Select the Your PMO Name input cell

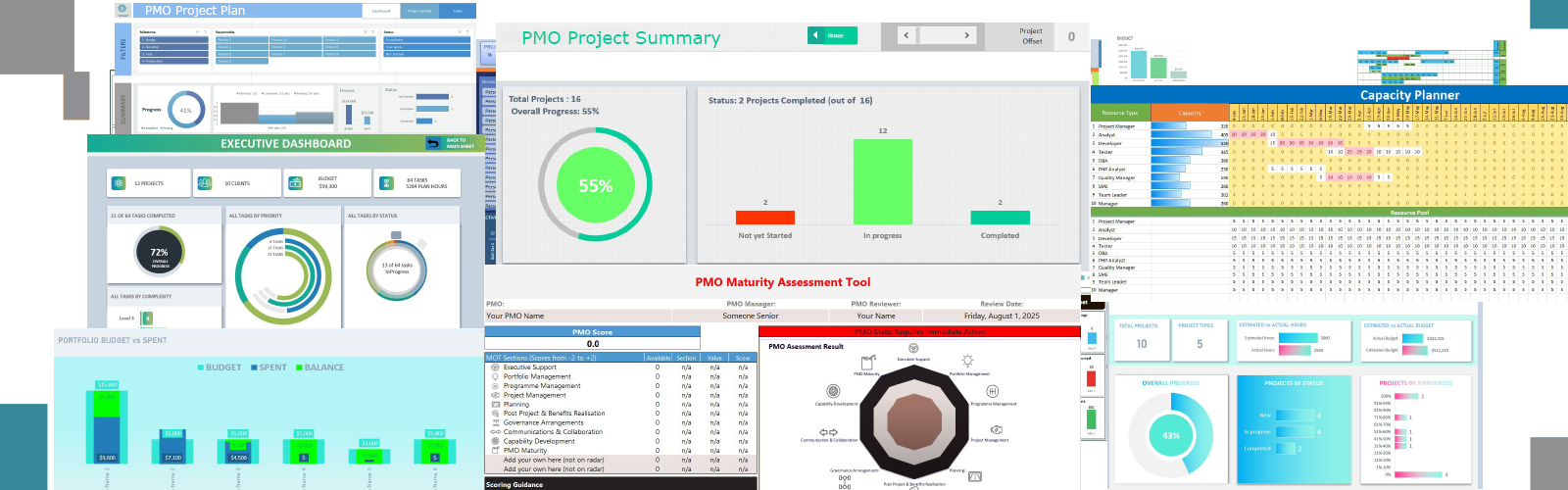click(577, 316)
